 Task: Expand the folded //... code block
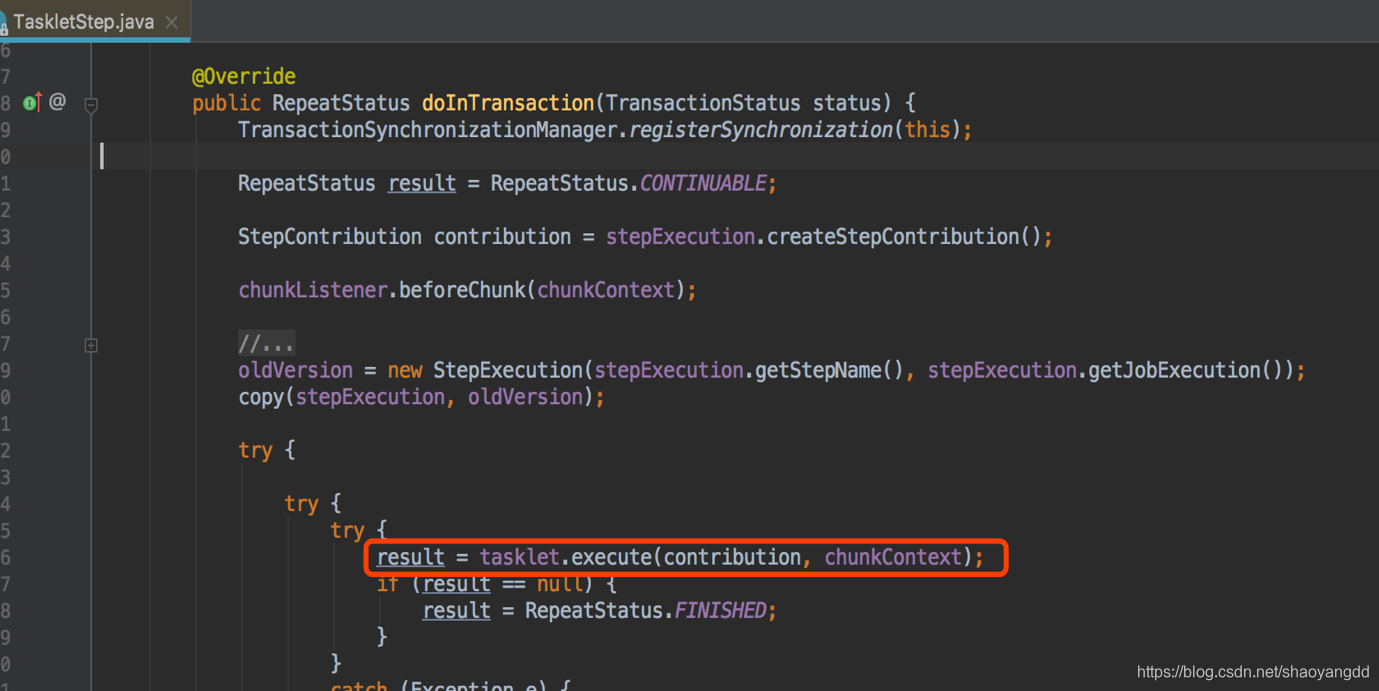(91, 345)
